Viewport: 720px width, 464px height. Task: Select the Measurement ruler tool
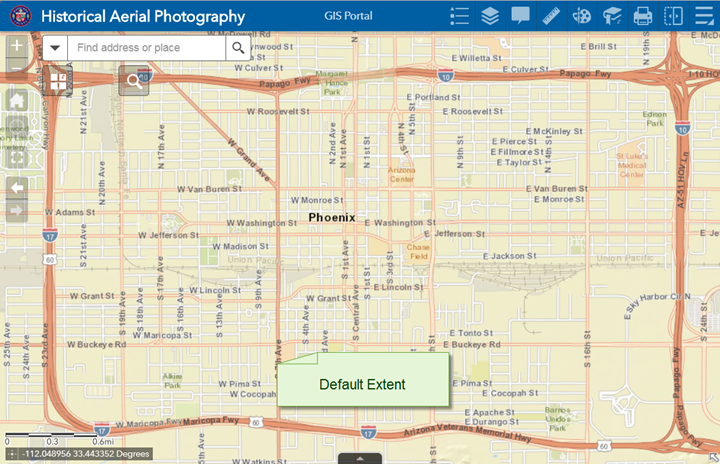click(x=551, y=16)
